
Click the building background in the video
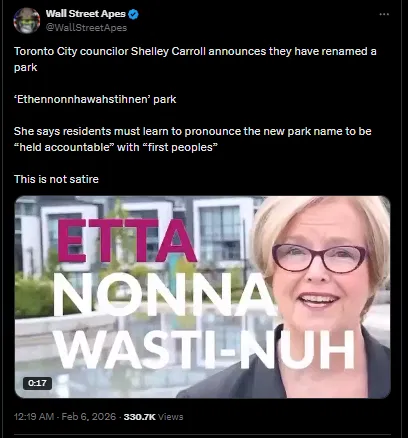pyautogui.click(x=133, y=217)
